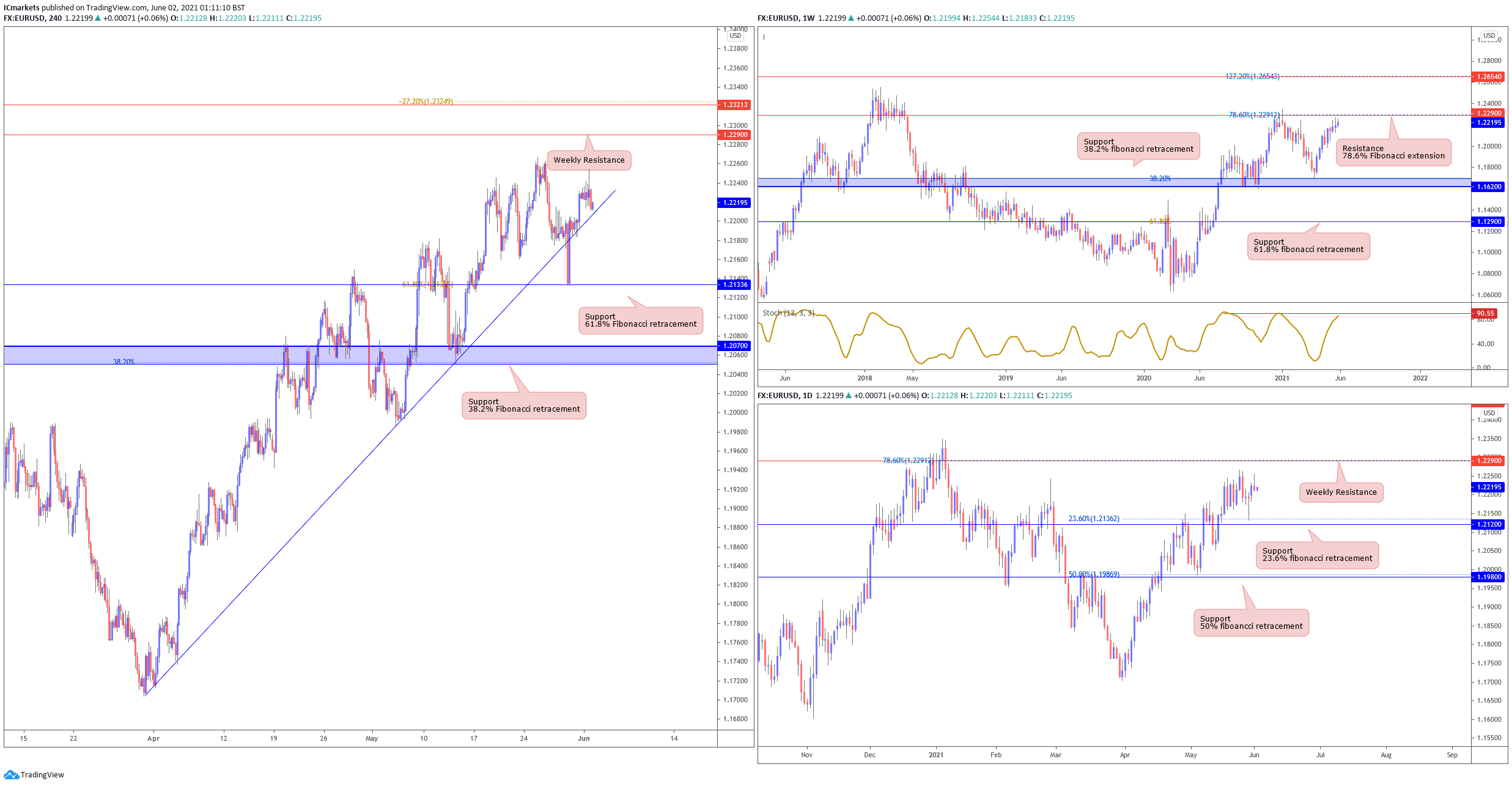Viewport: 1512px width, 786px height.
Task: Click green up-arrow in 1W chart header
Action: [851, 18]
